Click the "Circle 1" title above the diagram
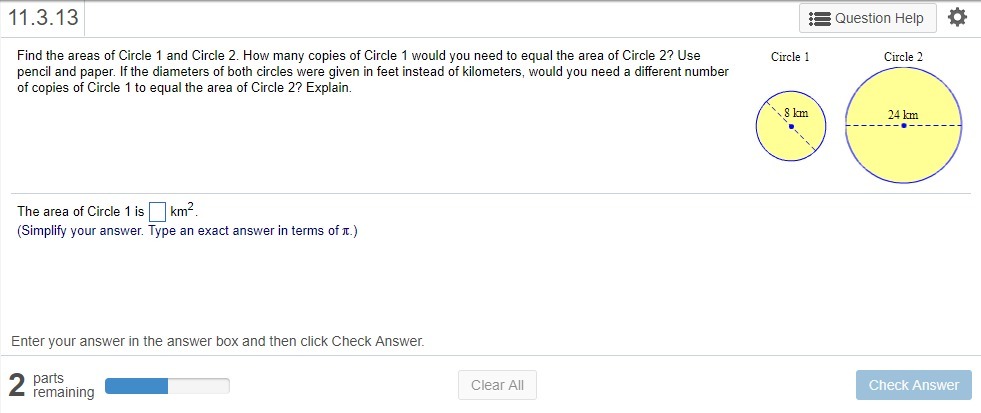 point(790,57)
